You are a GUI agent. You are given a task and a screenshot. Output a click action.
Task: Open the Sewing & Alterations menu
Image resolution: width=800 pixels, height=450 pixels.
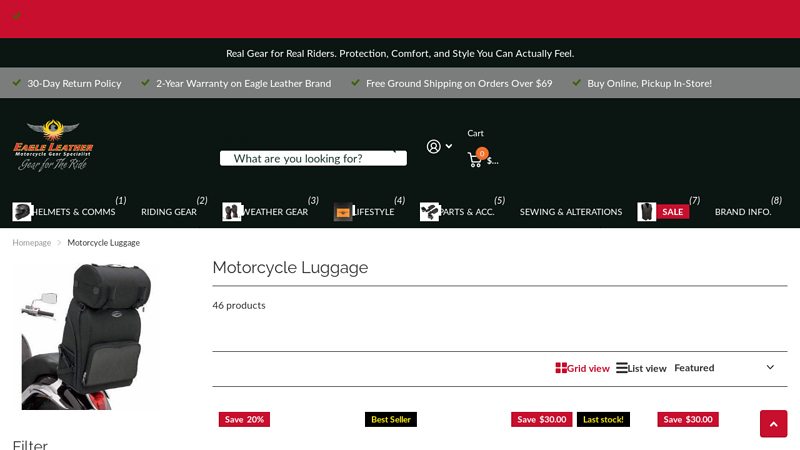click(570, 212)
